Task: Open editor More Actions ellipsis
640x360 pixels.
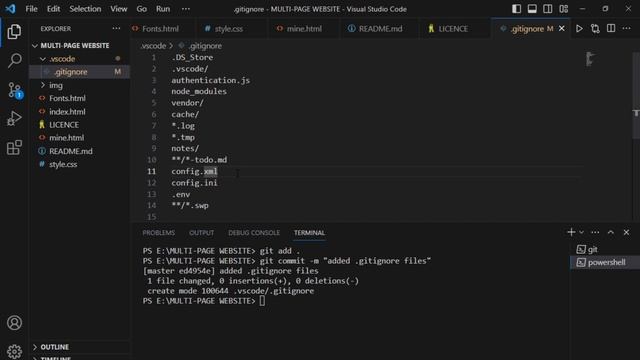Action: click(x=627, y=29)
